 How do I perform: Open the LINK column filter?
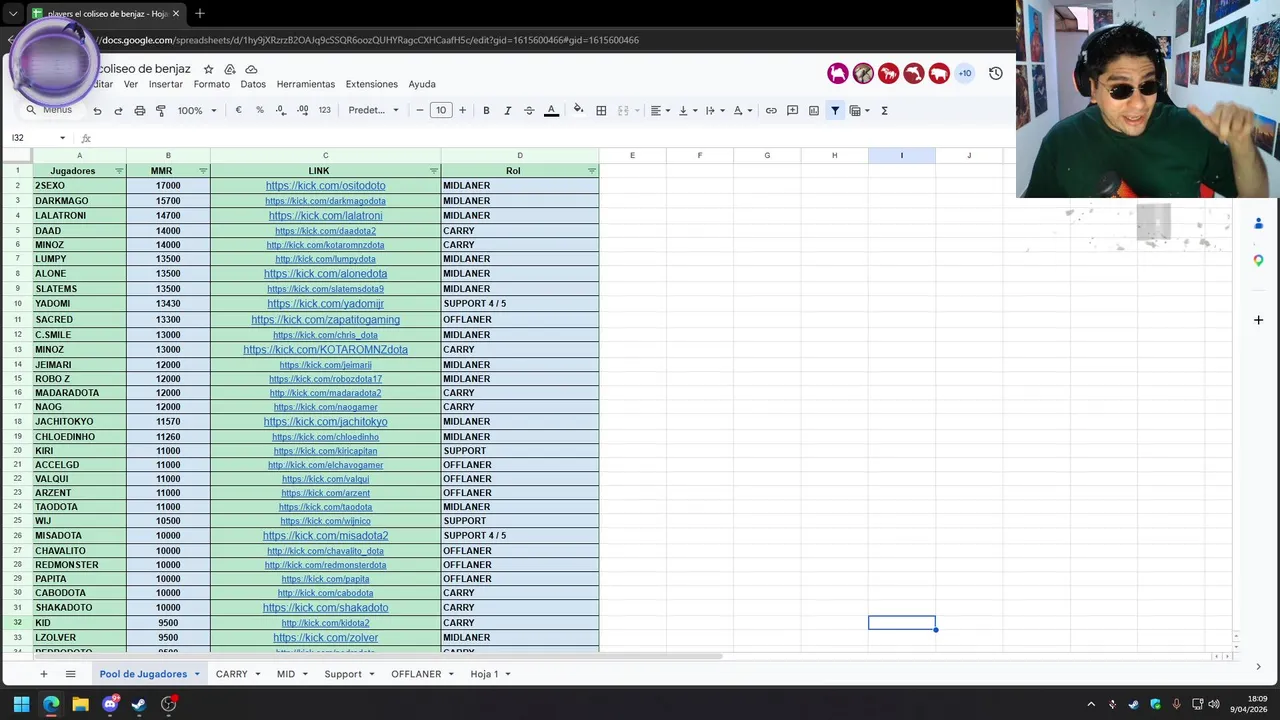(x=434, y=171)
